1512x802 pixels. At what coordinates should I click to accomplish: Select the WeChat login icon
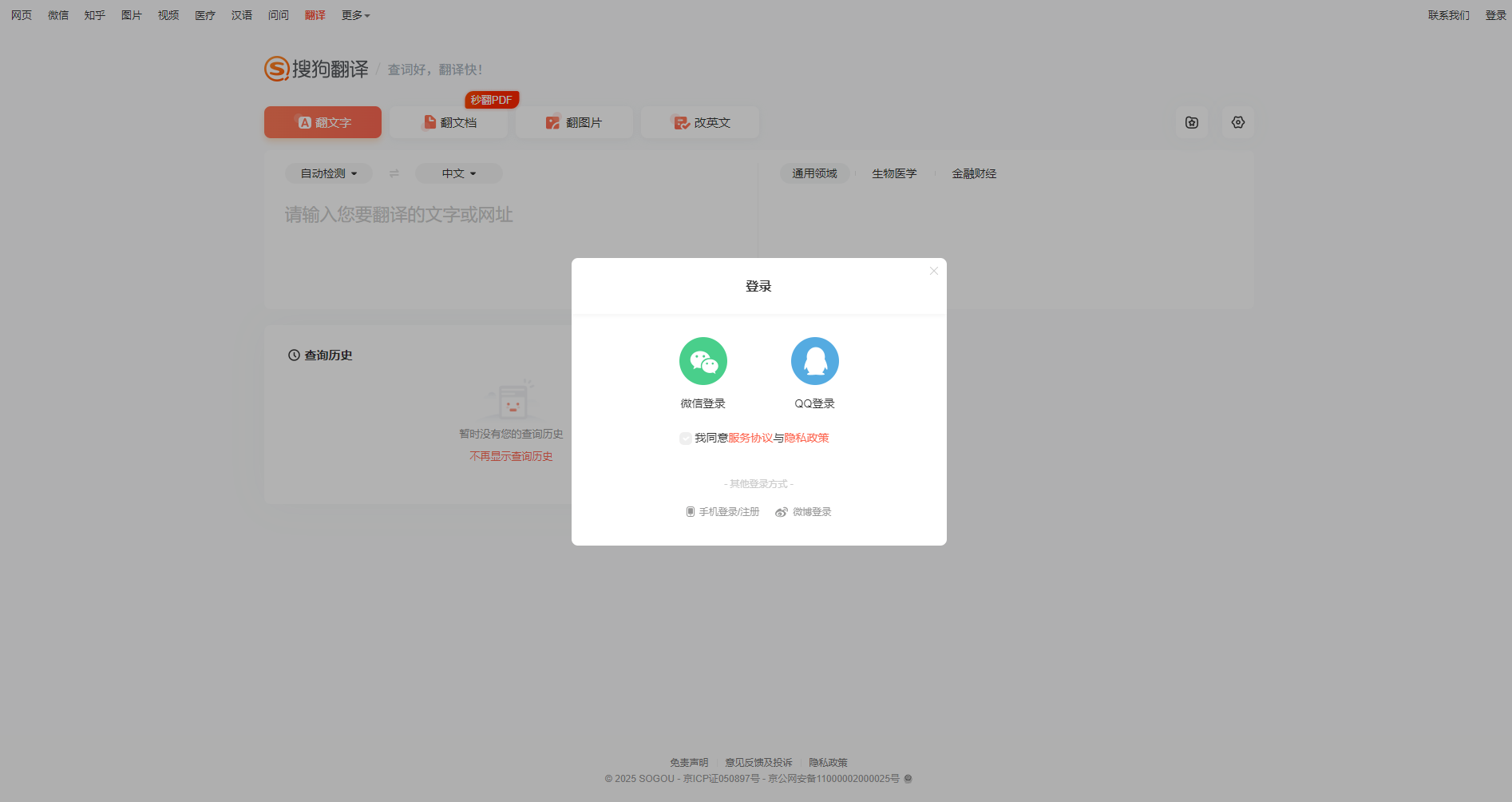(x=703, y=360)
